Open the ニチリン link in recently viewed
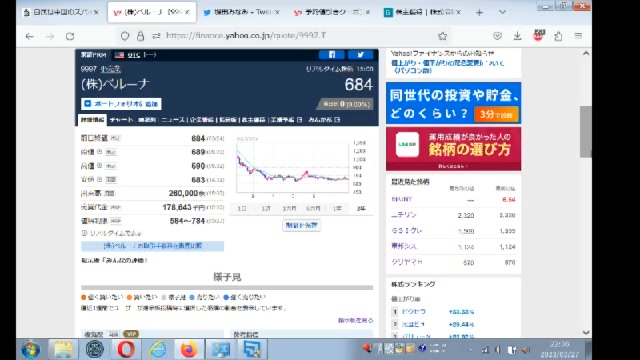The image size is (640, 360). point(404,215)
